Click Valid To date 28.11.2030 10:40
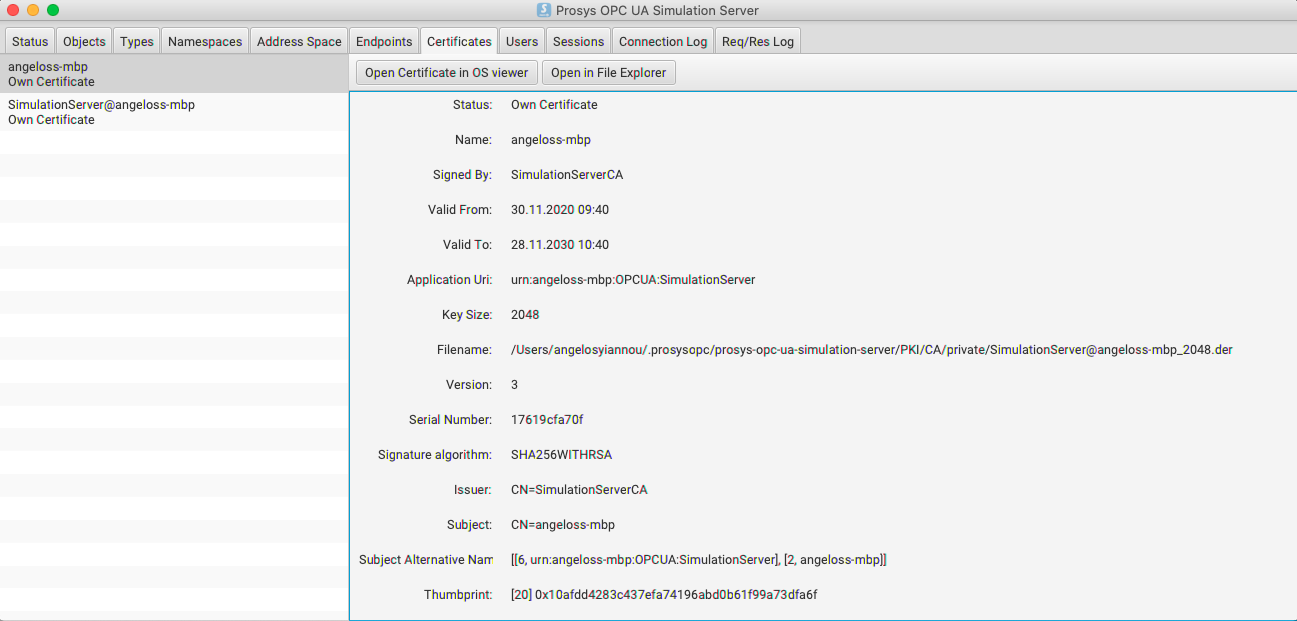The image size is (1297, 621). (x=559, y=244)
